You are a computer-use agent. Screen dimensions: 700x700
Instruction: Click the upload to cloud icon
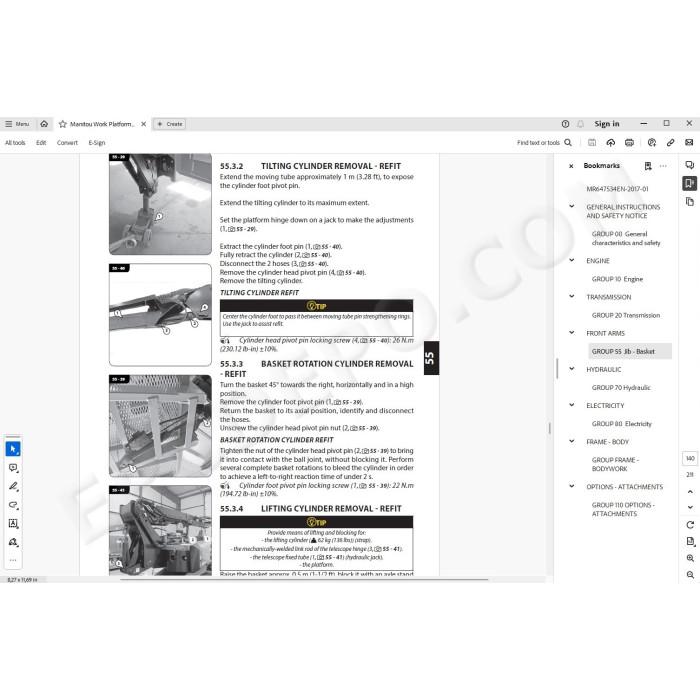pos(610,142)
